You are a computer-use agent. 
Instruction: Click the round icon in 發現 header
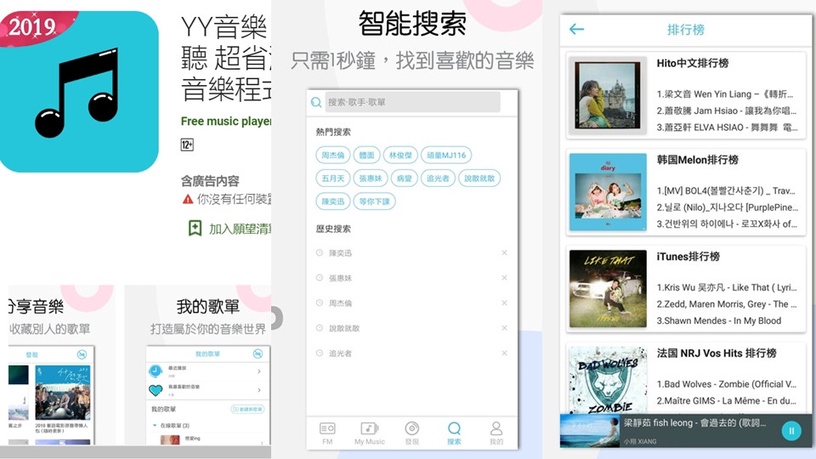(82, 354)
